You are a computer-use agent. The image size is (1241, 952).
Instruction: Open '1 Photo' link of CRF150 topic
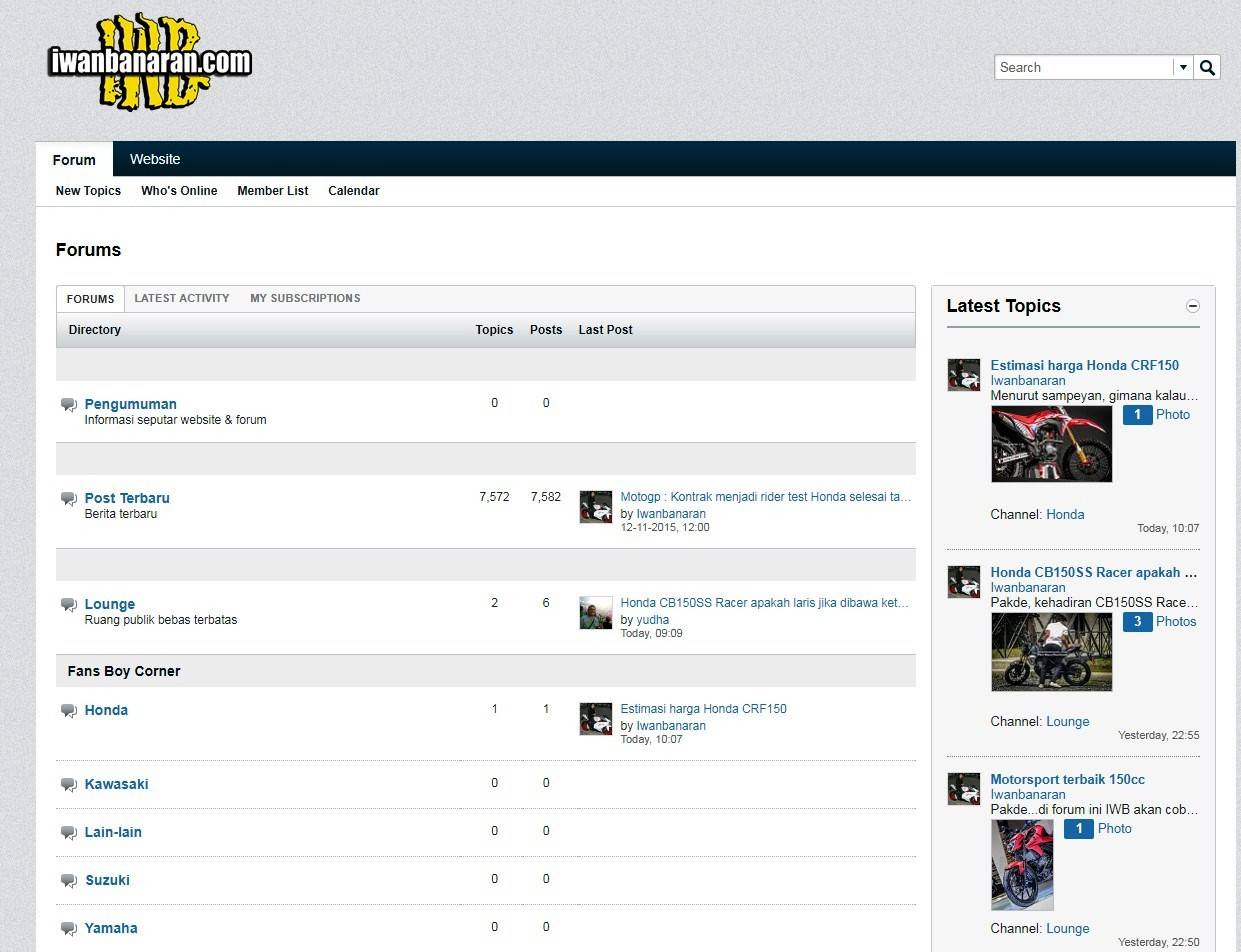tap(1157, 414)
